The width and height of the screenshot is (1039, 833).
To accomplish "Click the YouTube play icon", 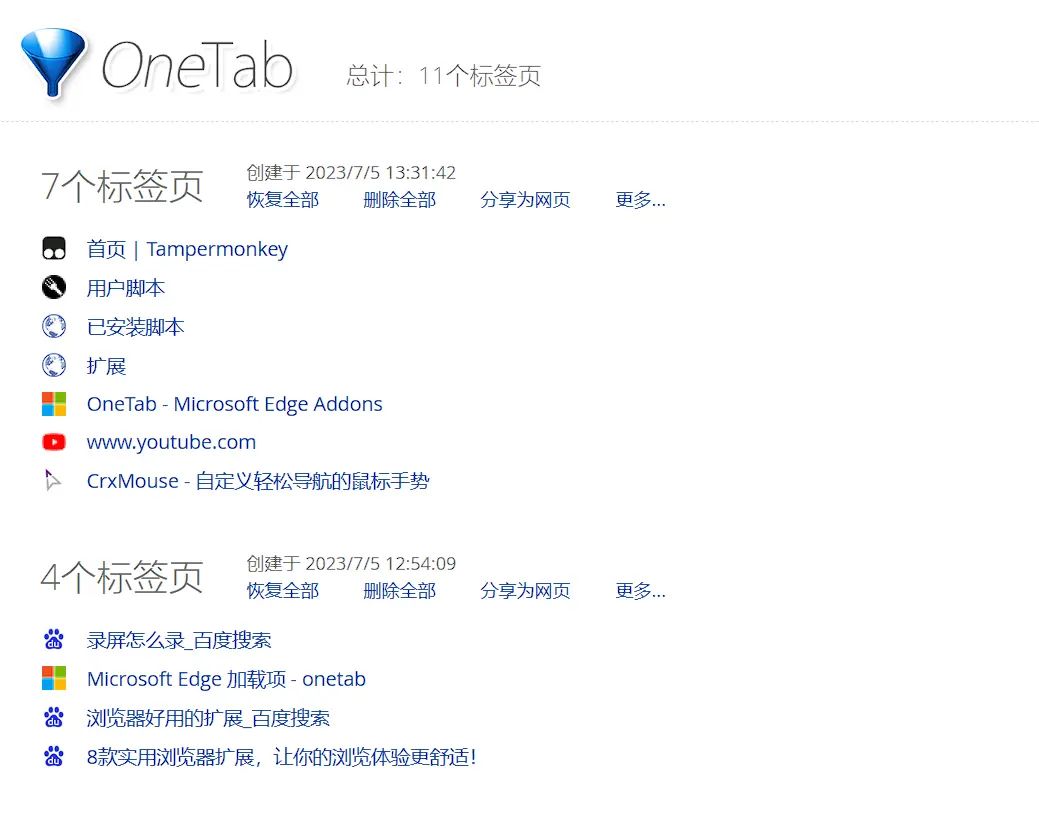I will click(x=54, y=442).
